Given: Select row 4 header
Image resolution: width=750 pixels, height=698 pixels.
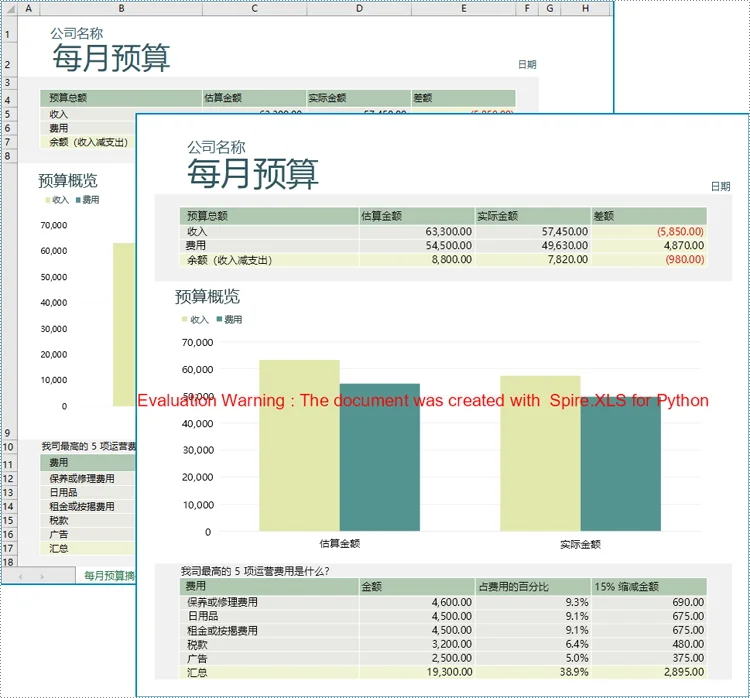Looking at the screenshot, I should (x=8, y=100).
